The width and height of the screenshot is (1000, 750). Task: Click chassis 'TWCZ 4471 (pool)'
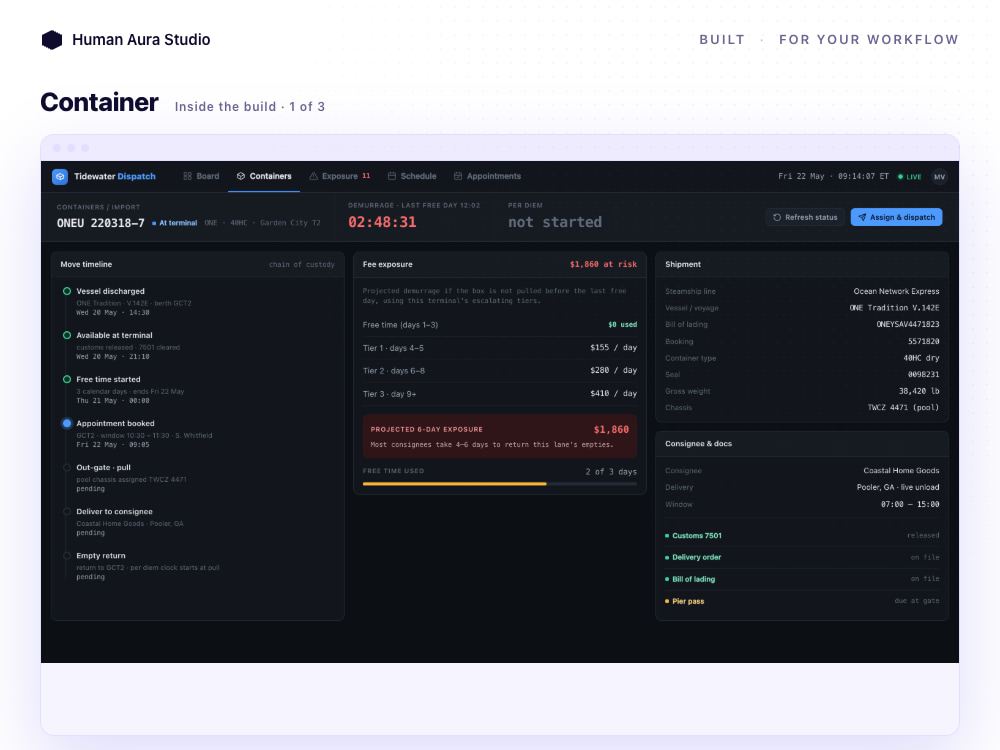point(903,408)
